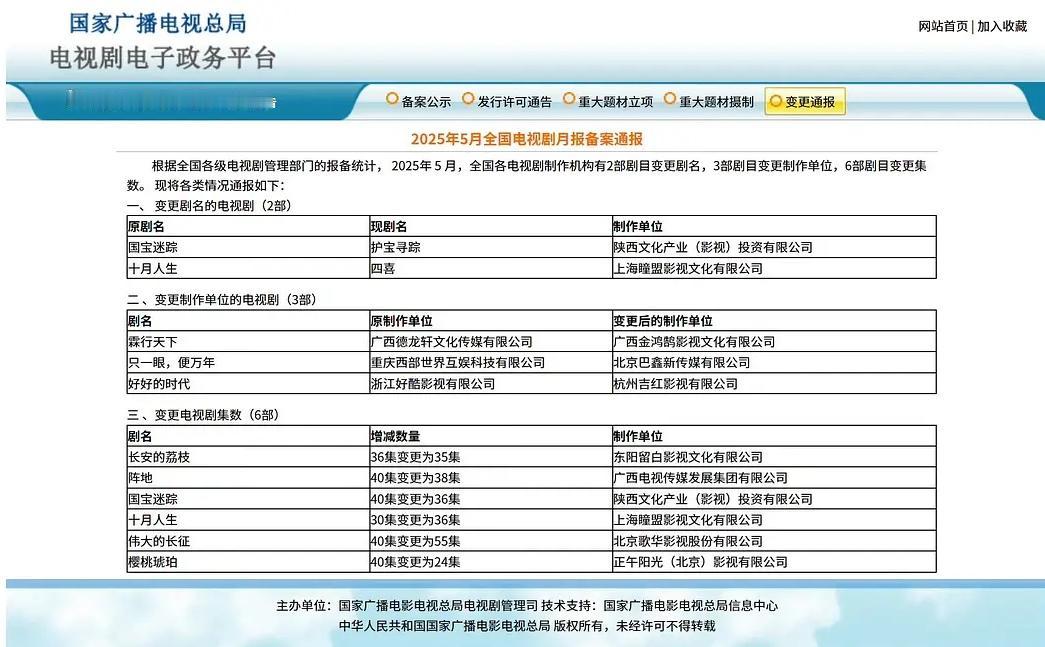
Task: Click the 国家广播电视总局 logo title
Action: (158, 23)
